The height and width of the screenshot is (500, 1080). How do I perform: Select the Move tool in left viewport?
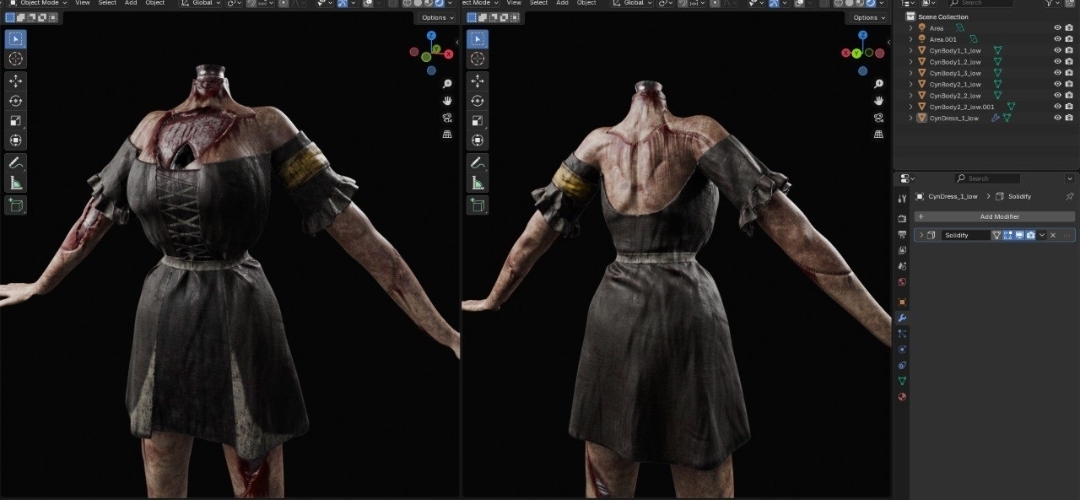tap(16, 81)
